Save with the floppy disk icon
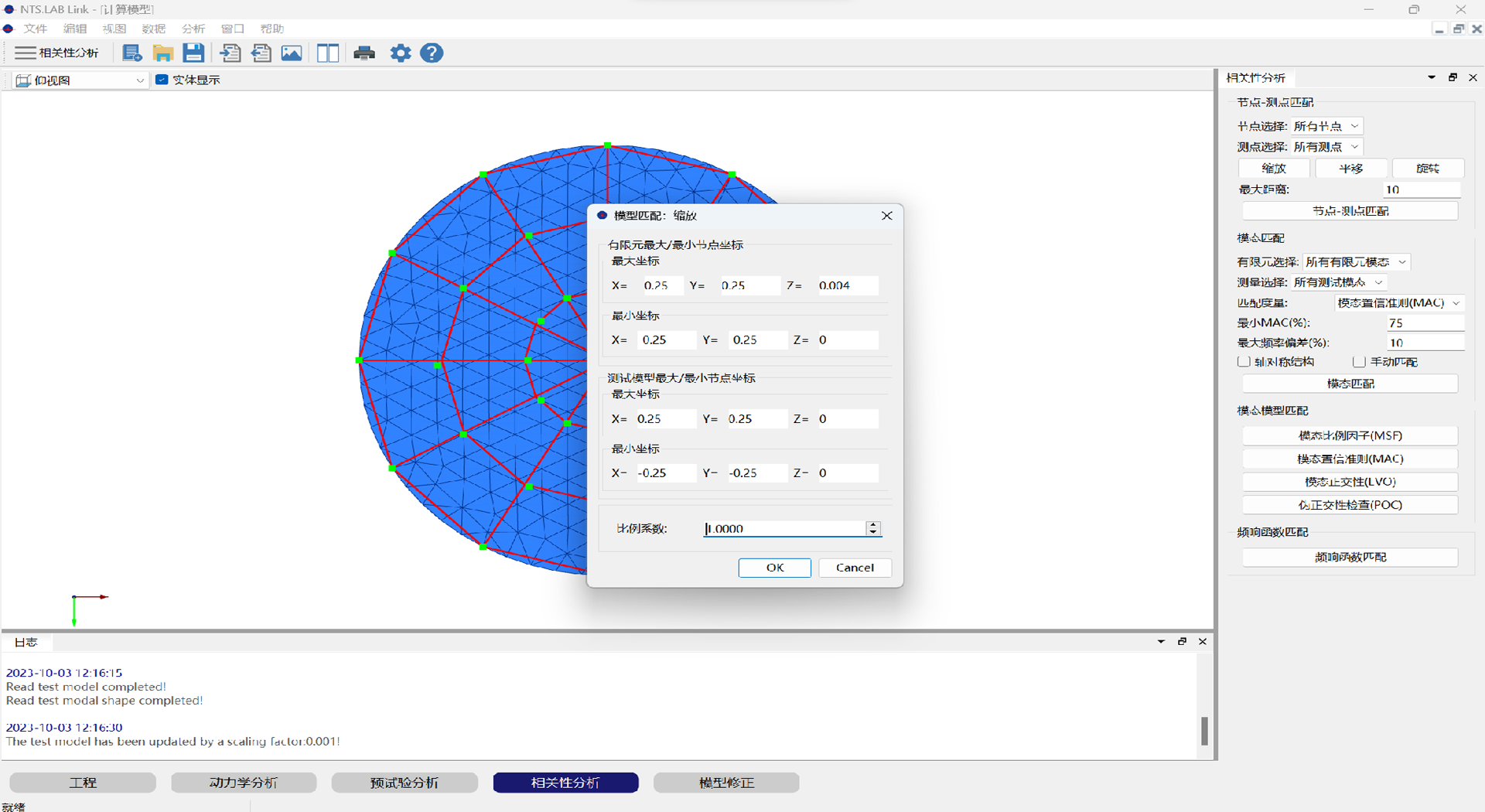The image size is (1485, 812). 193,53
